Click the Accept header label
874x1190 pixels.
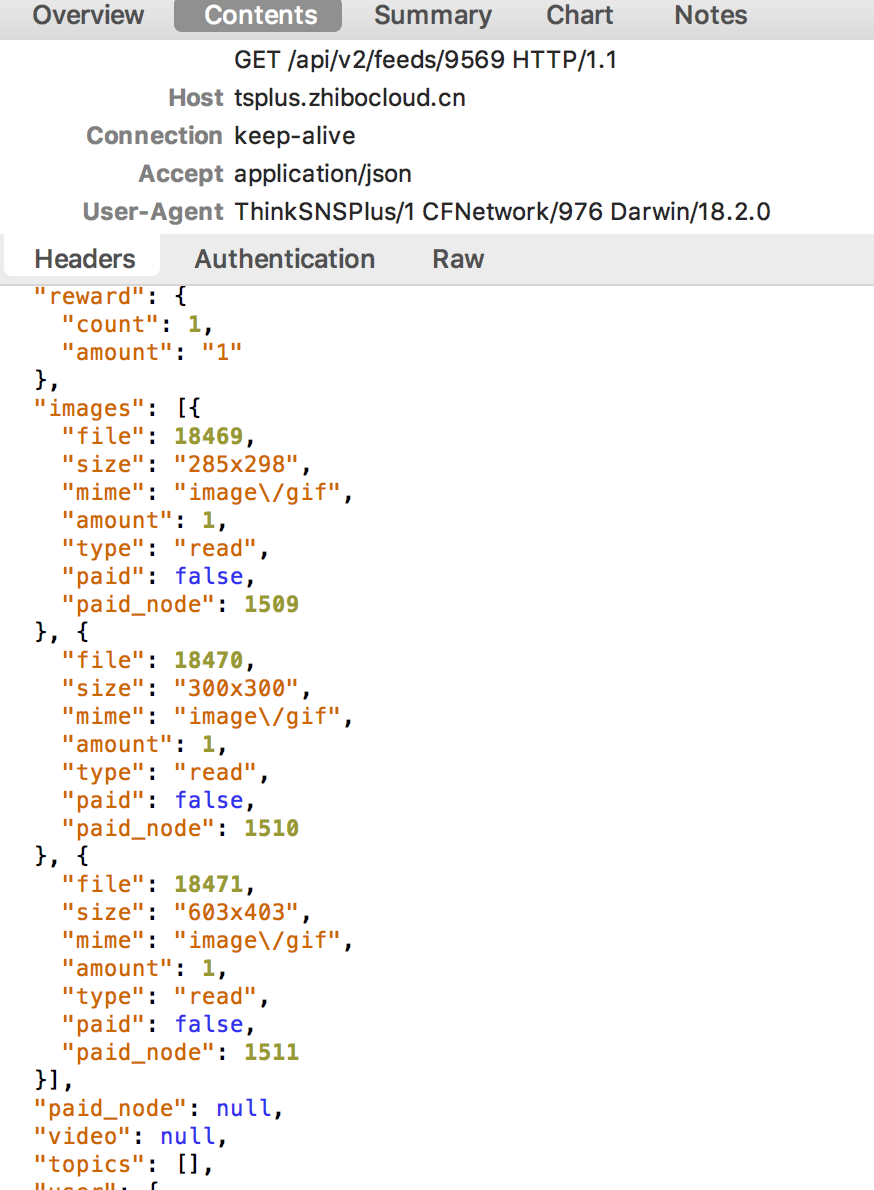pyautogui.click(x=181, y=174)
